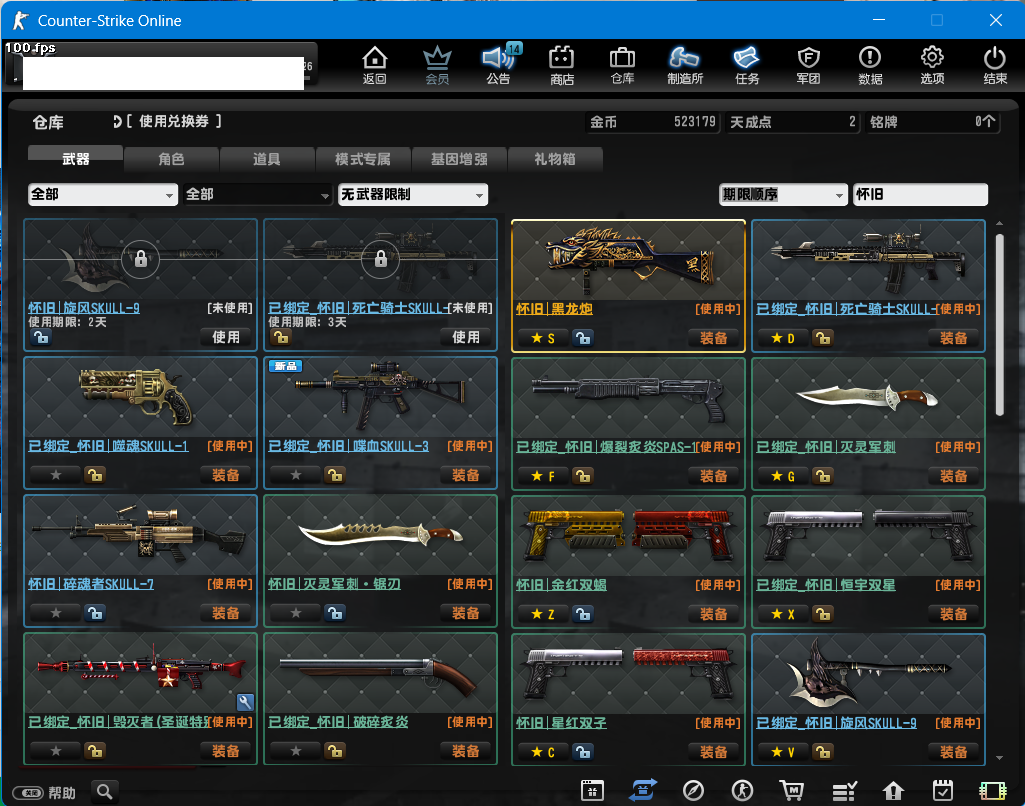This screenshot has width=1025, height=806.
Task: Click the compass icon in bottom bar
Action: [x=693, y=790]
